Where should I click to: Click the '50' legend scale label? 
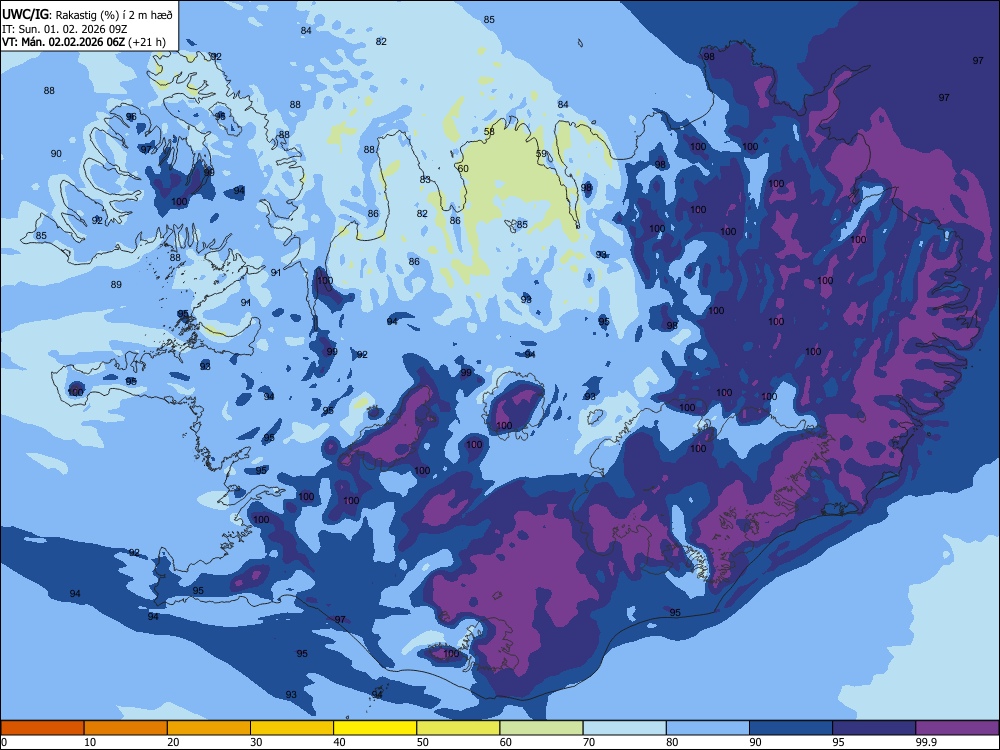click(423, 742)
